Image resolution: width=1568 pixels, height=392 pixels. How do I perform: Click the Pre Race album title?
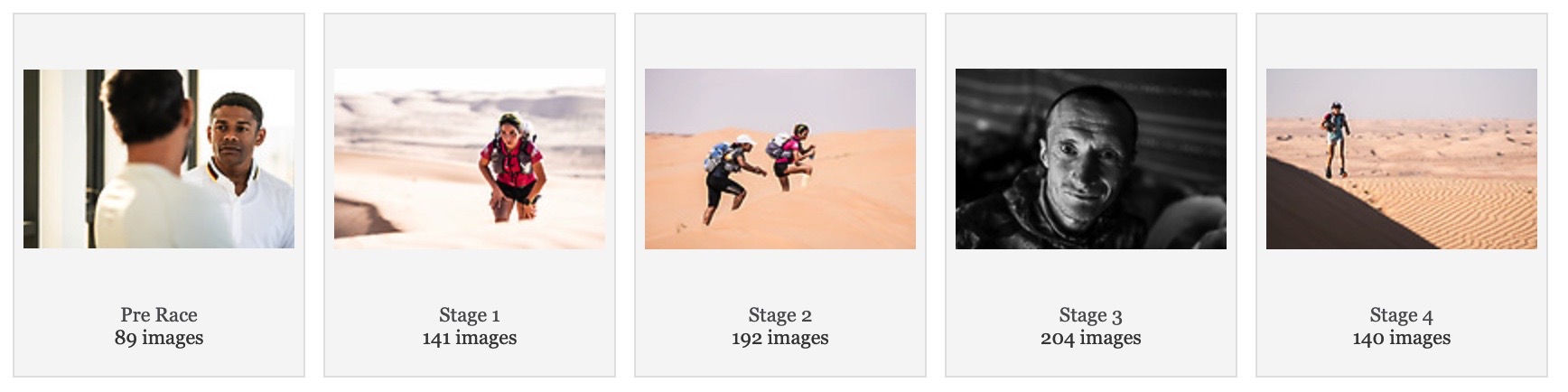159,314
